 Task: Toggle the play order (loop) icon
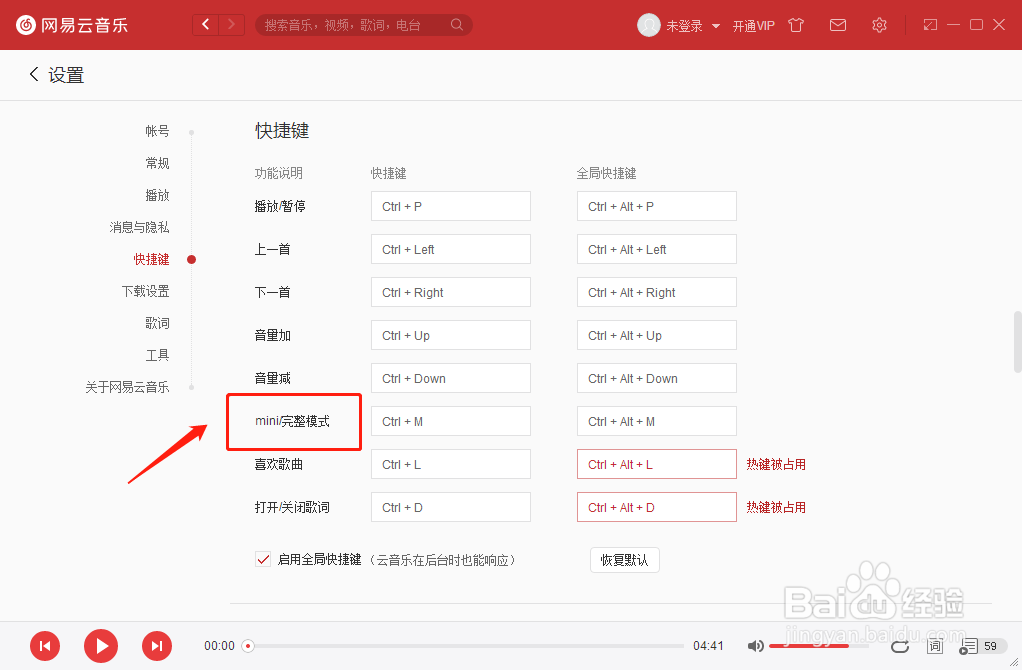(x=900, y=646)
